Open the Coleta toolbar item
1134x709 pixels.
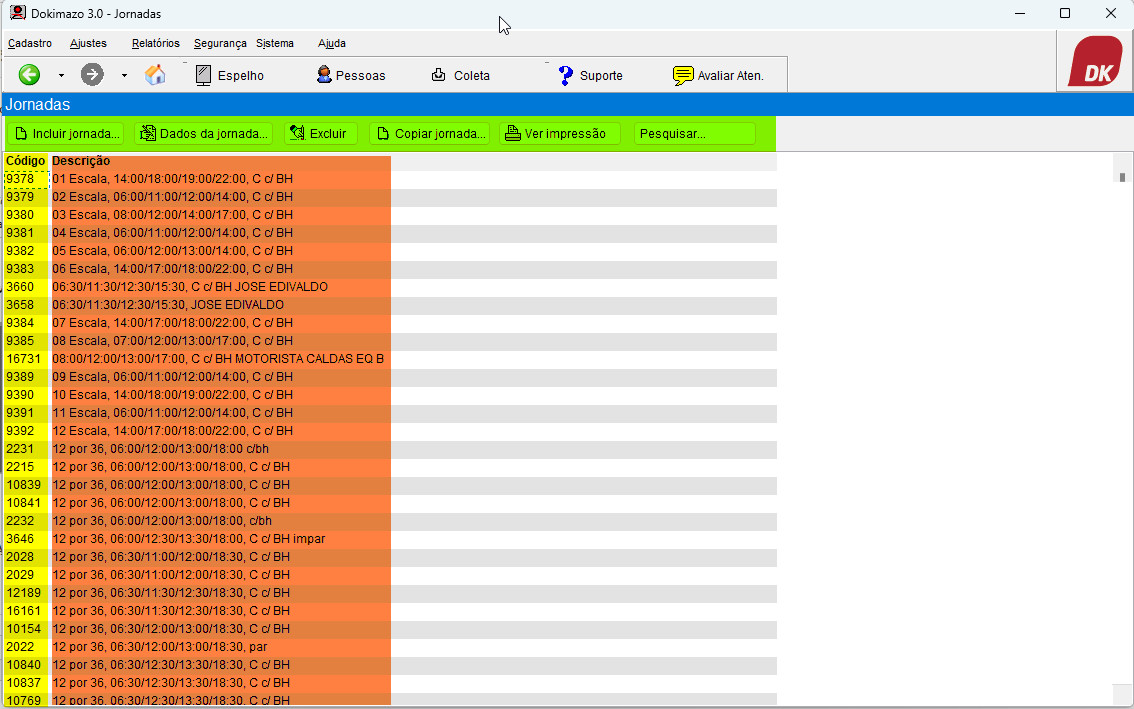click(x=460, y=75)
